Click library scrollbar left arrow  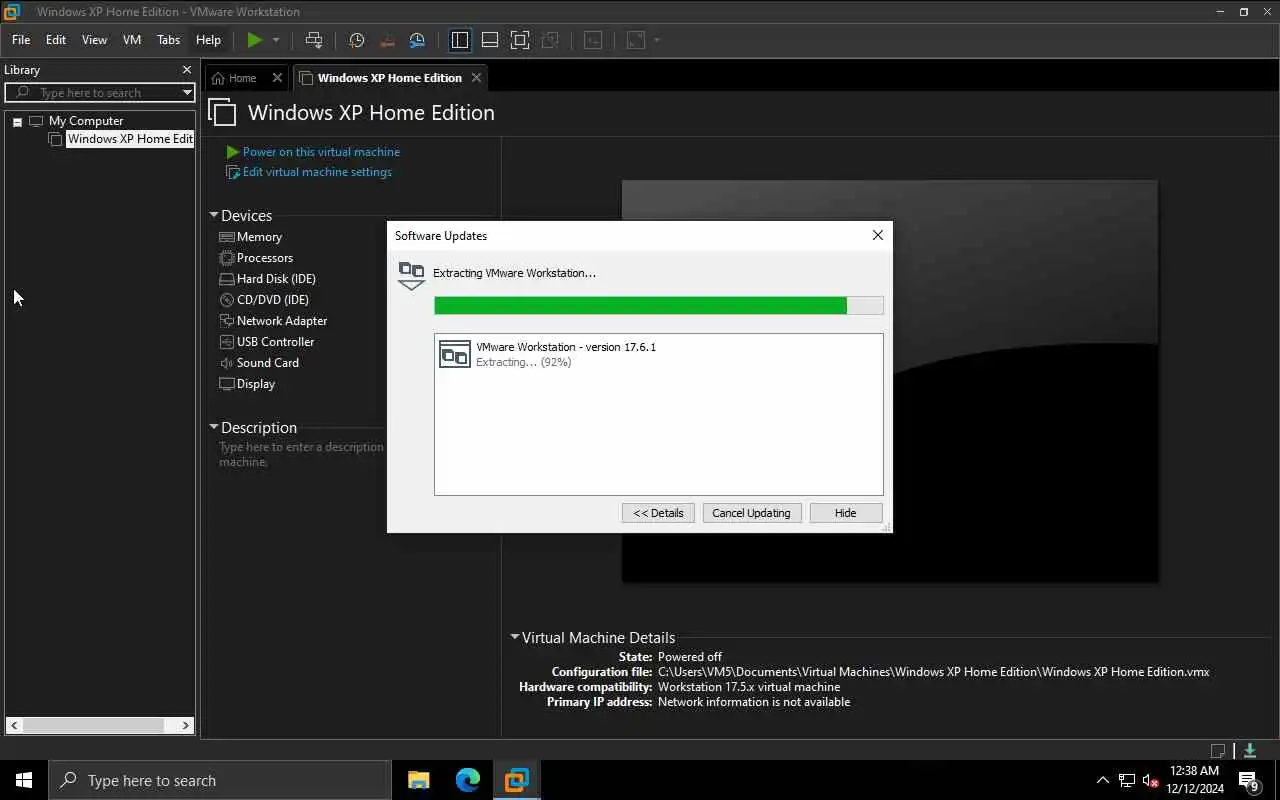pos(14,725)
